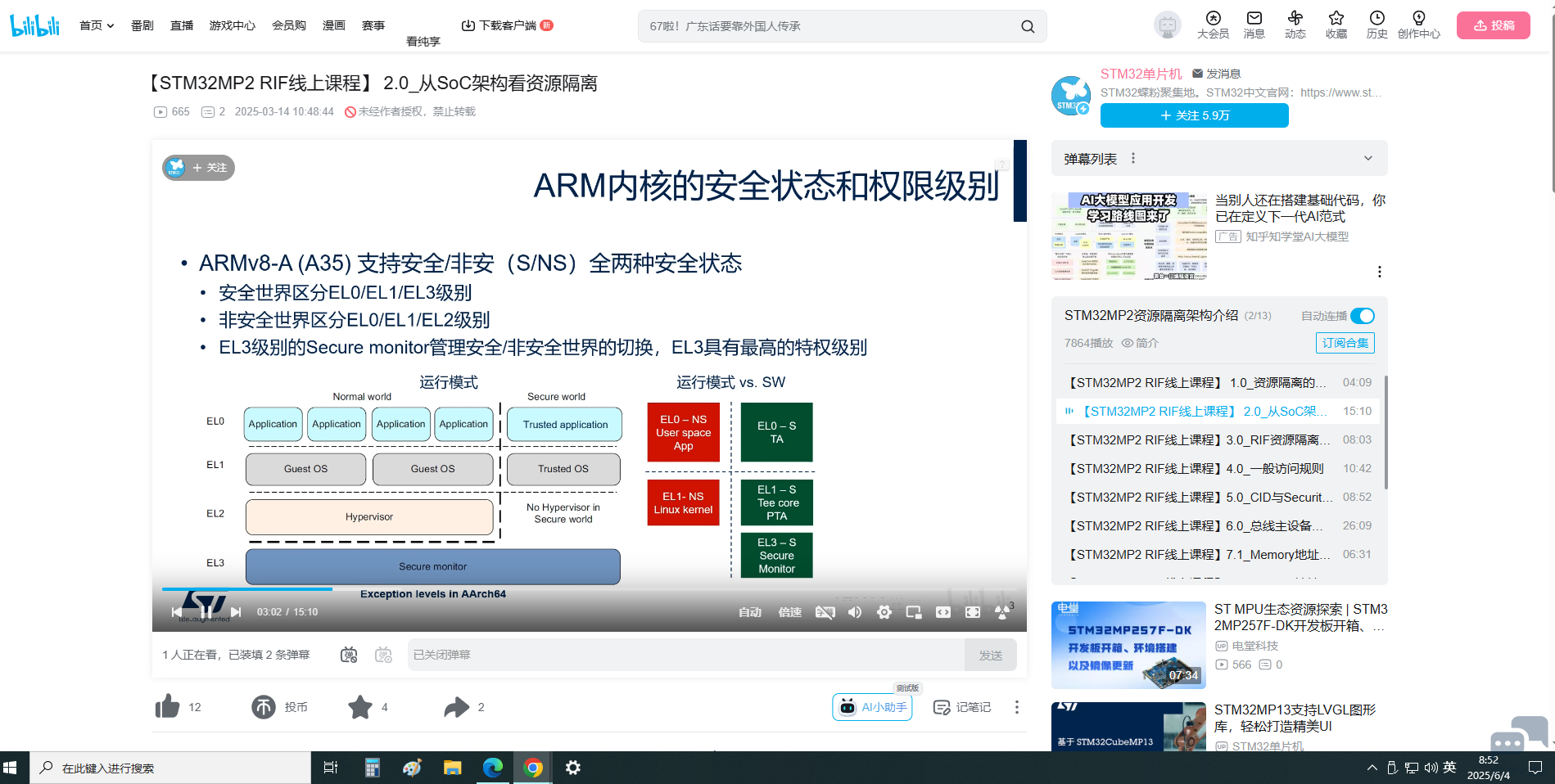
Task: Open the player settings gear
Action: pyautogui.click(x=884, y=612)
